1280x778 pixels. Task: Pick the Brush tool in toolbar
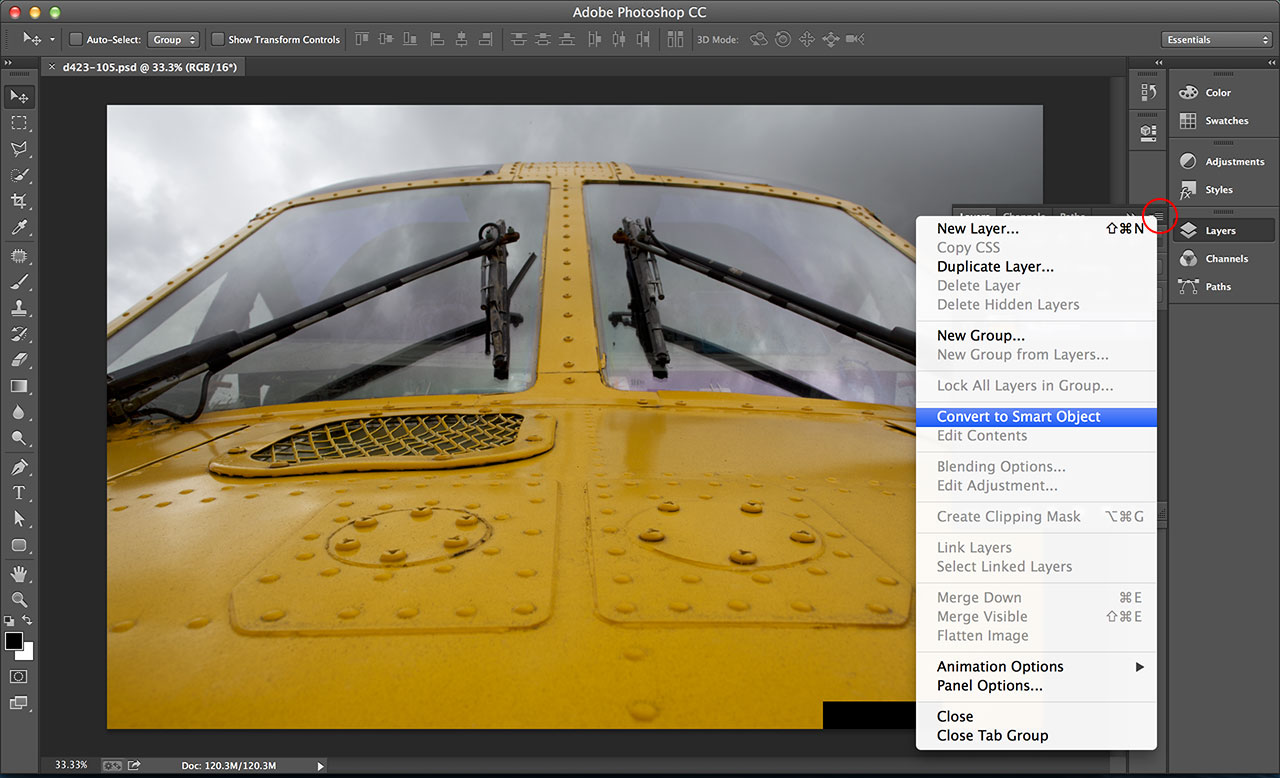click(x=19, y=281)
